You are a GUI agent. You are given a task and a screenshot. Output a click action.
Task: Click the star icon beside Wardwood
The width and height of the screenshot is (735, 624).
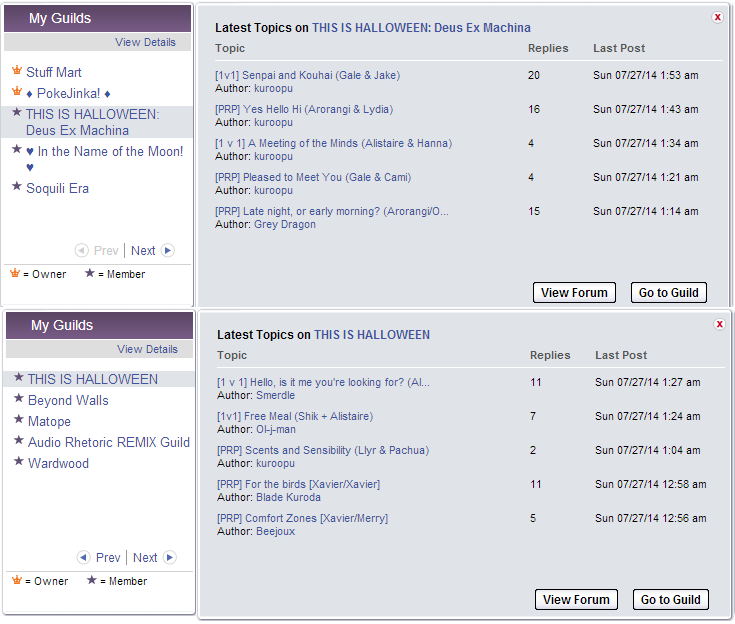[19, 462]
